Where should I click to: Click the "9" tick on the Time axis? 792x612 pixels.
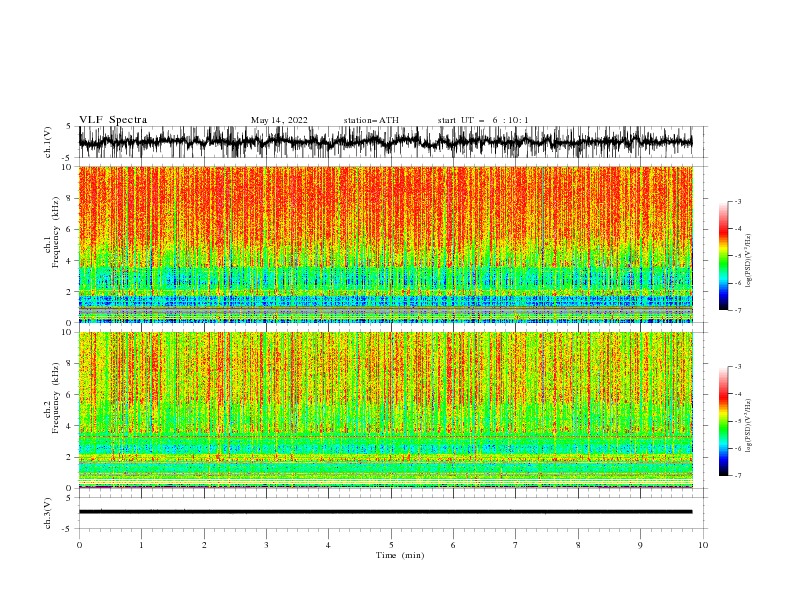[x=640, y=545]
